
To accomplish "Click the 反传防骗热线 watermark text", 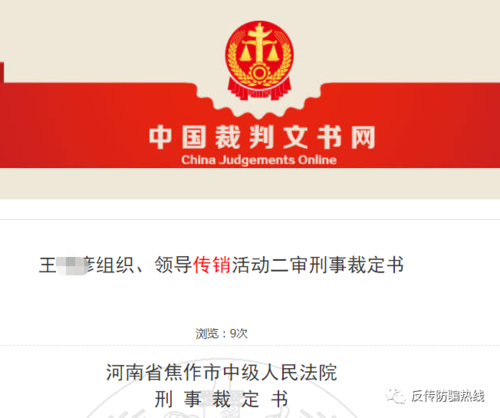I will coord(447,396).
